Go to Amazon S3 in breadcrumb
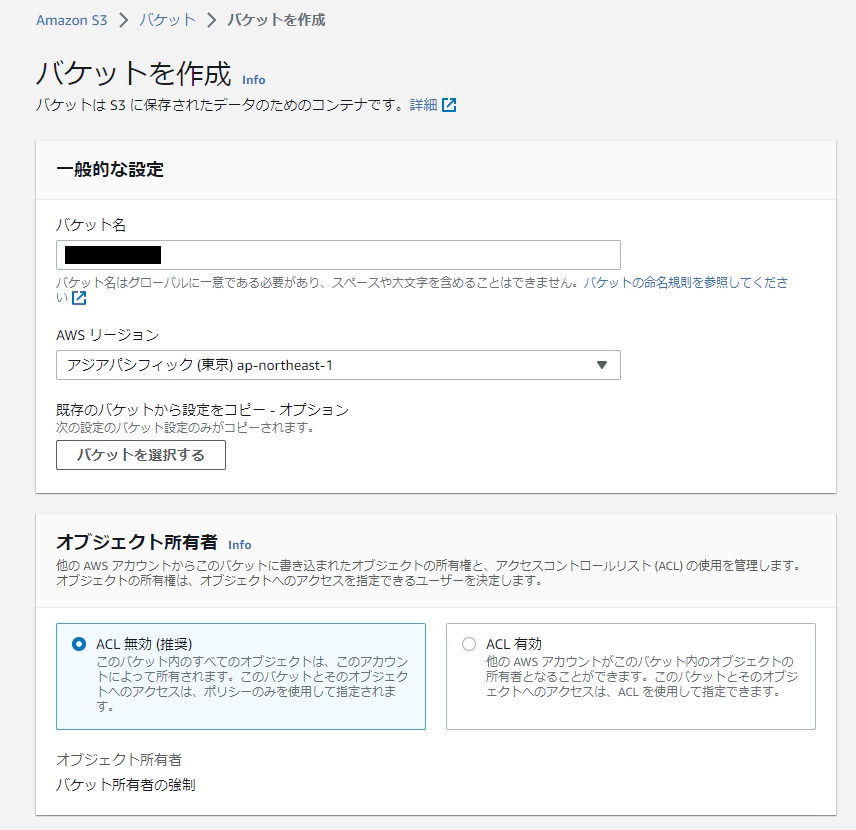The width and height of the screenshot is (856, 830). pos(71,20)
